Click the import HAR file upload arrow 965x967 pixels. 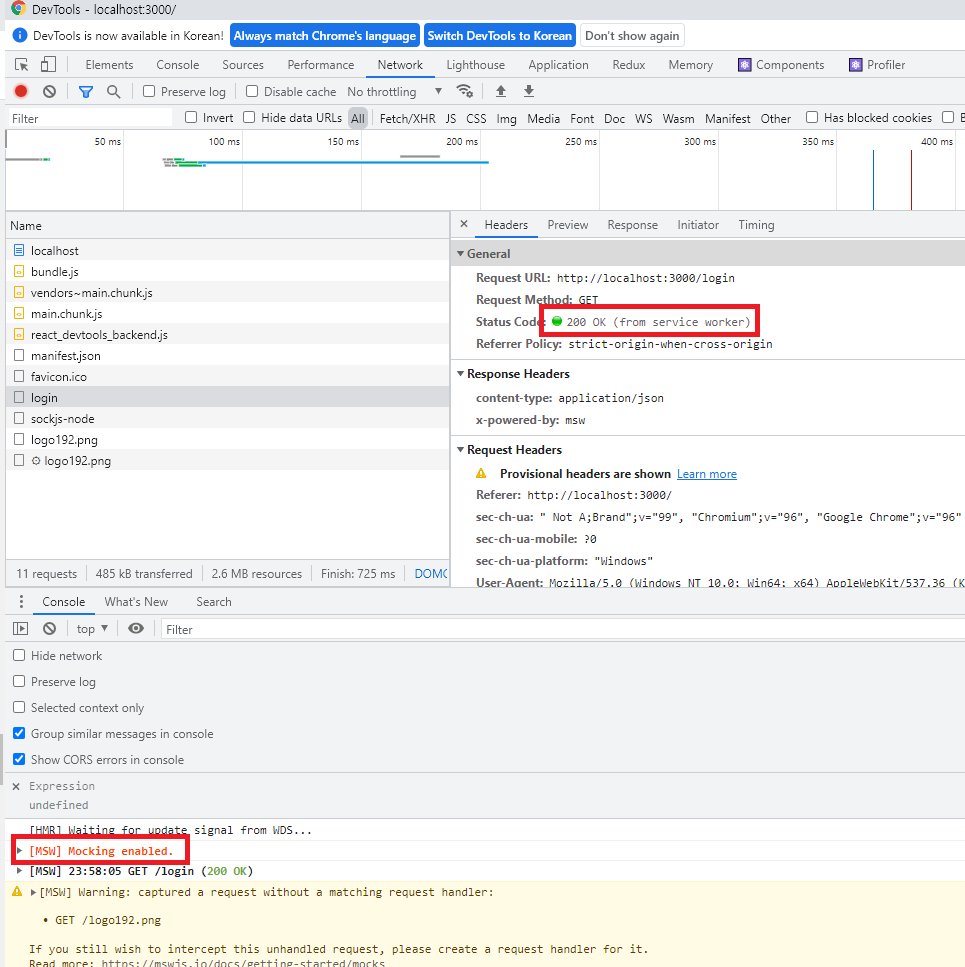coord(501,91)
